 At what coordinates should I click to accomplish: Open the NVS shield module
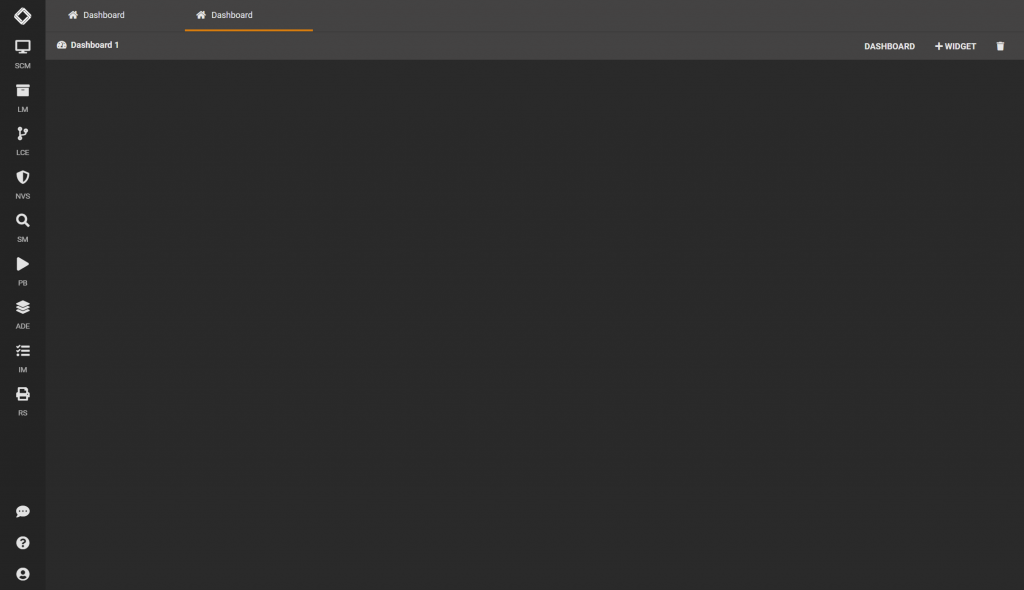22,184
